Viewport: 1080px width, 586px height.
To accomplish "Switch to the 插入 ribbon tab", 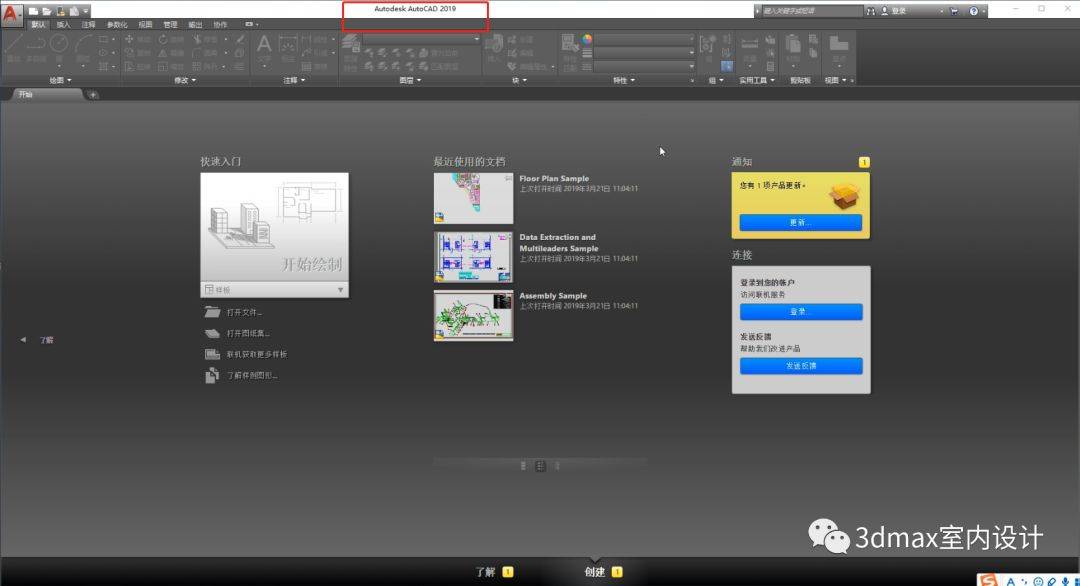I will [x=63, y=24].
